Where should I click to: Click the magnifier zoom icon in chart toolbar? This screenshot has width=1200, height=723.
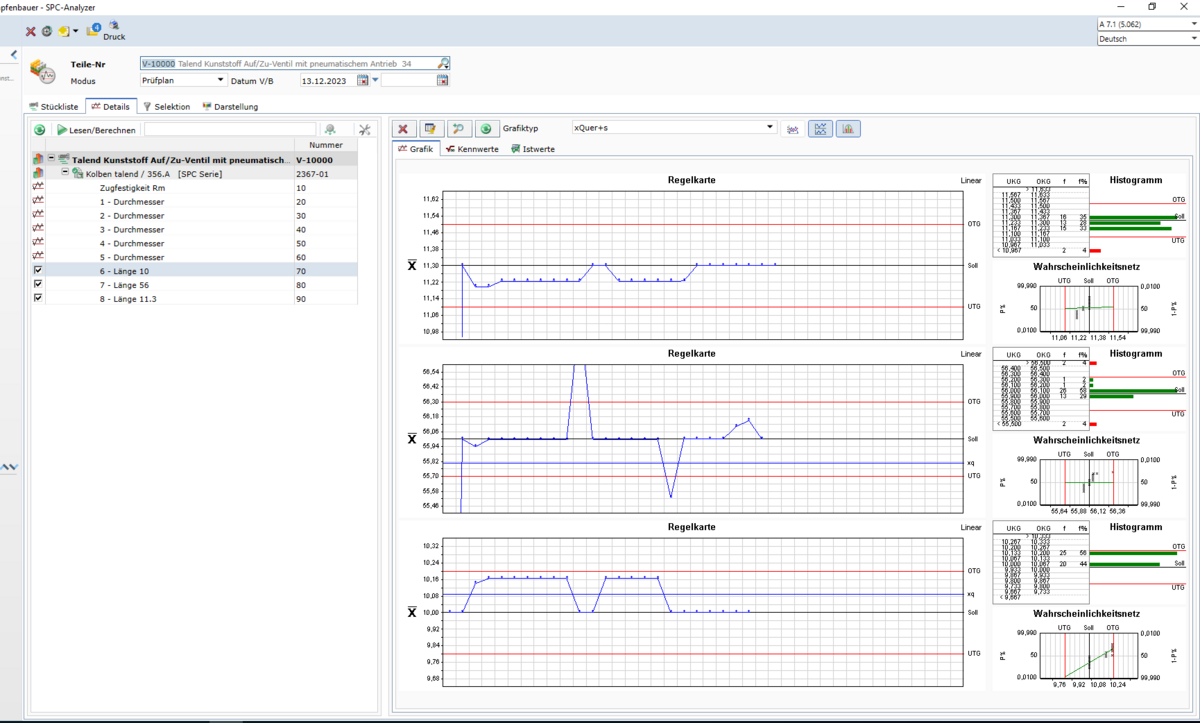point(460,129)
